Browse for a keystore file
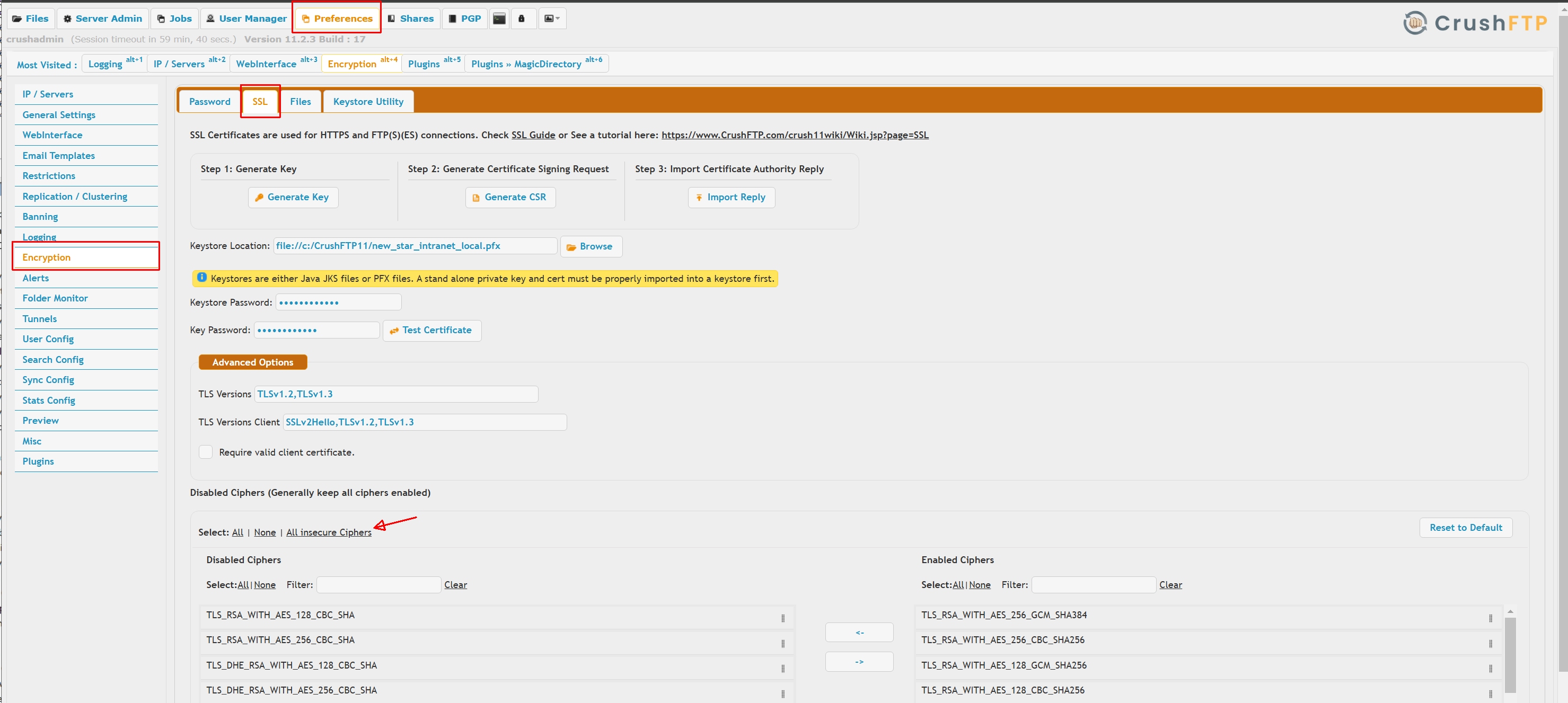1568x703 pixels. (591, 246)
